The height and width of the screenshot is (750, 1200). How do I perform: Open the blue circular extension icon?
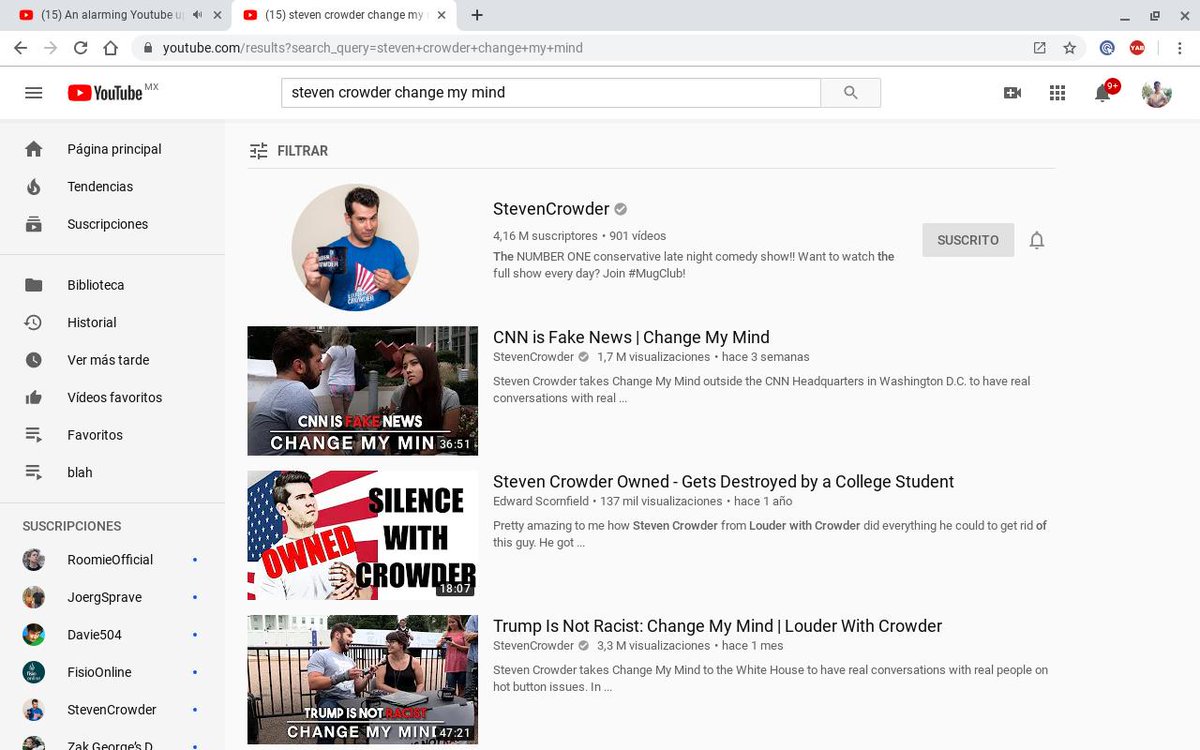(1107, 48)
